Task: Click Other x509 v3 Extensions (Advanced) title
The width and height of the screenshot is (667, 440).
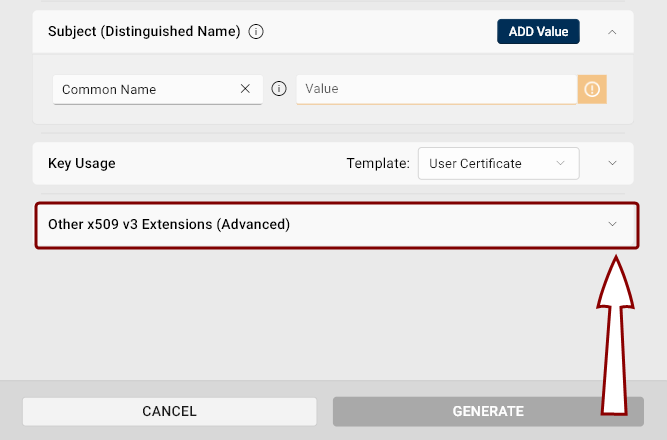Action: click(x=169, y=224)
